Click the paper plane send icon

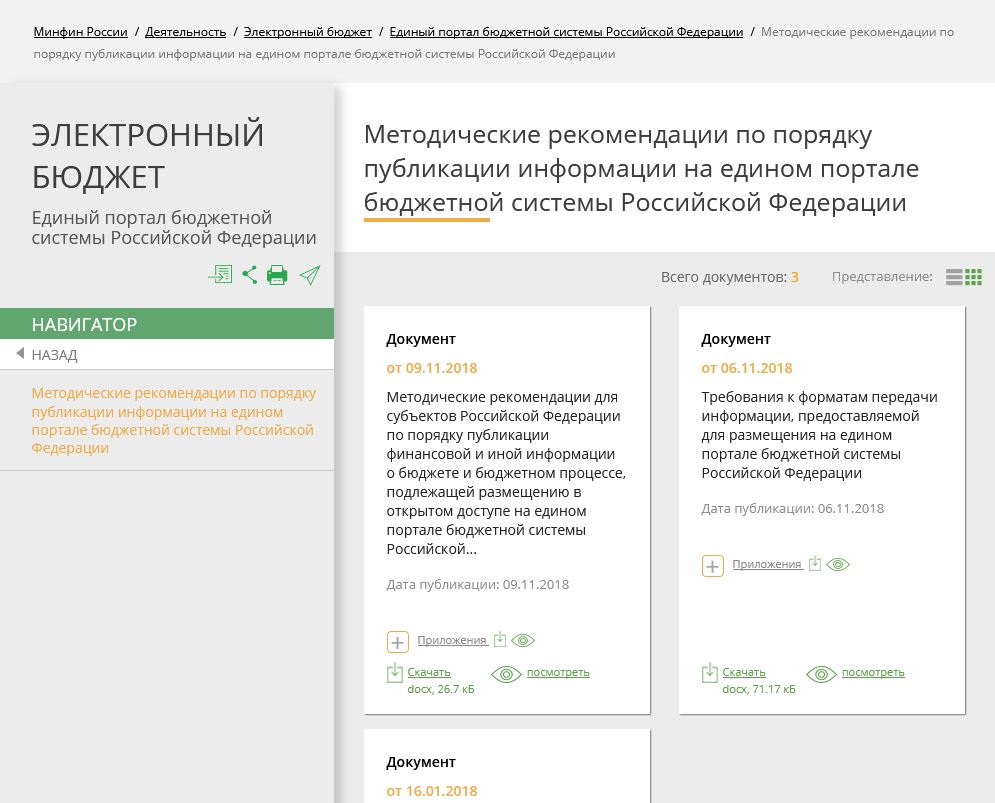pos(310,275)
